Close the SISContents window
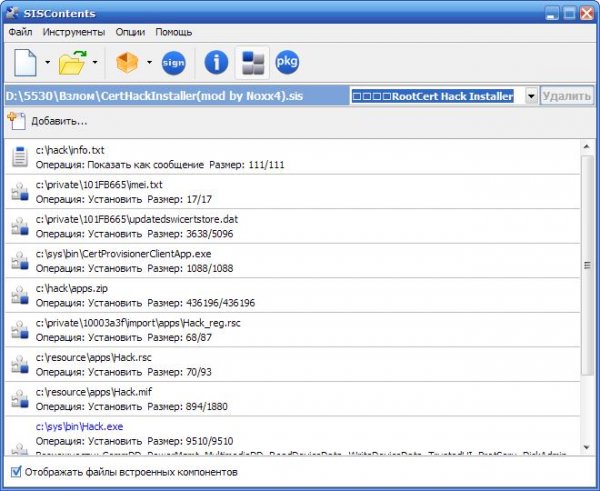Screen dimensions: 600x491 click(587, 13)
